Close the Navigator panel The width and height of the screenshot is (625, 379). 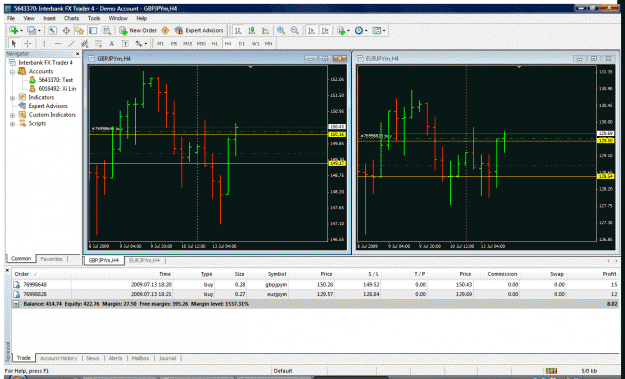pos(77,54)
